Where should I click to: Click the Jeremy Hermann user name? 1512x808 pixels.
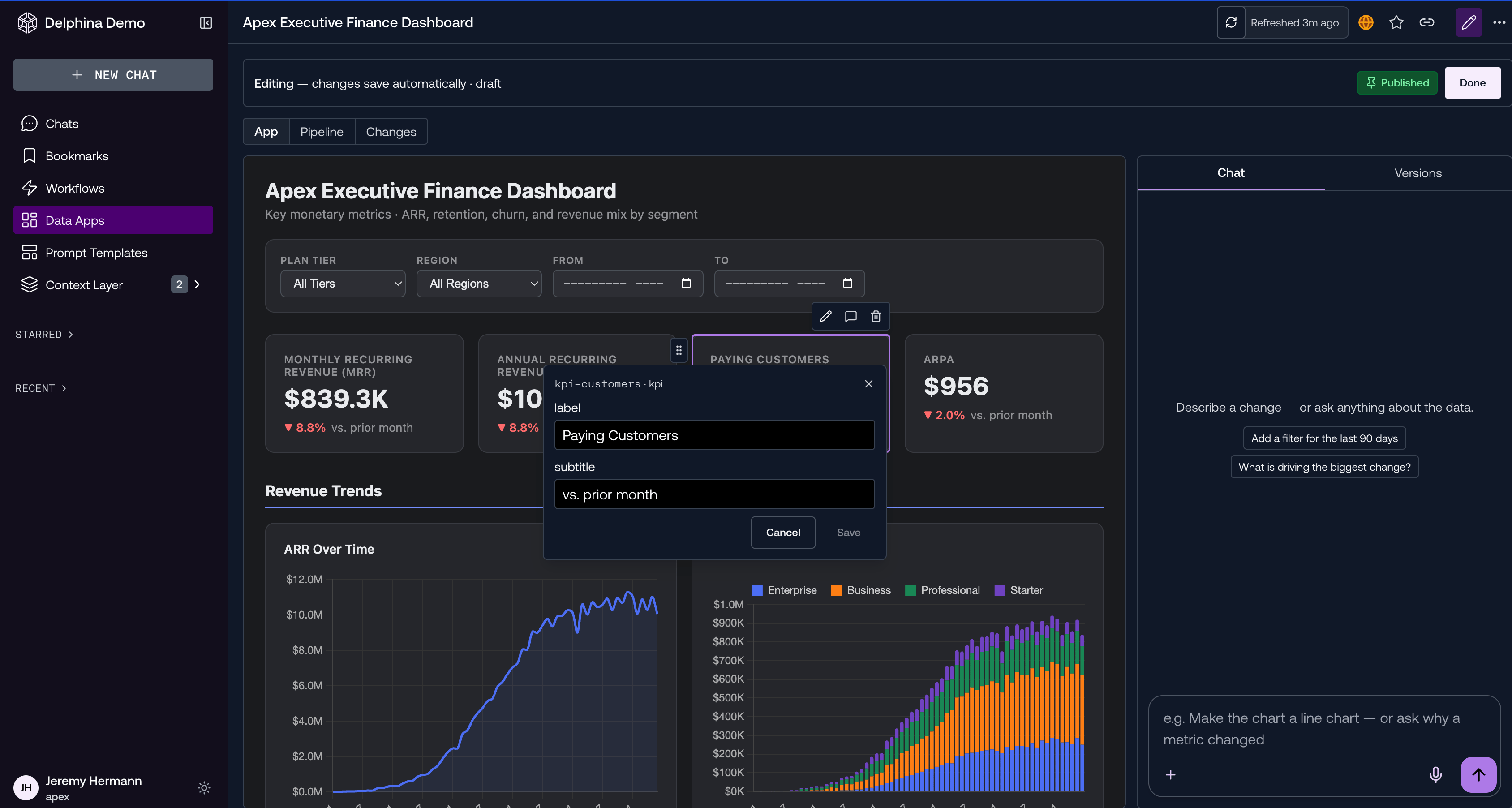(x=93, y=780)
